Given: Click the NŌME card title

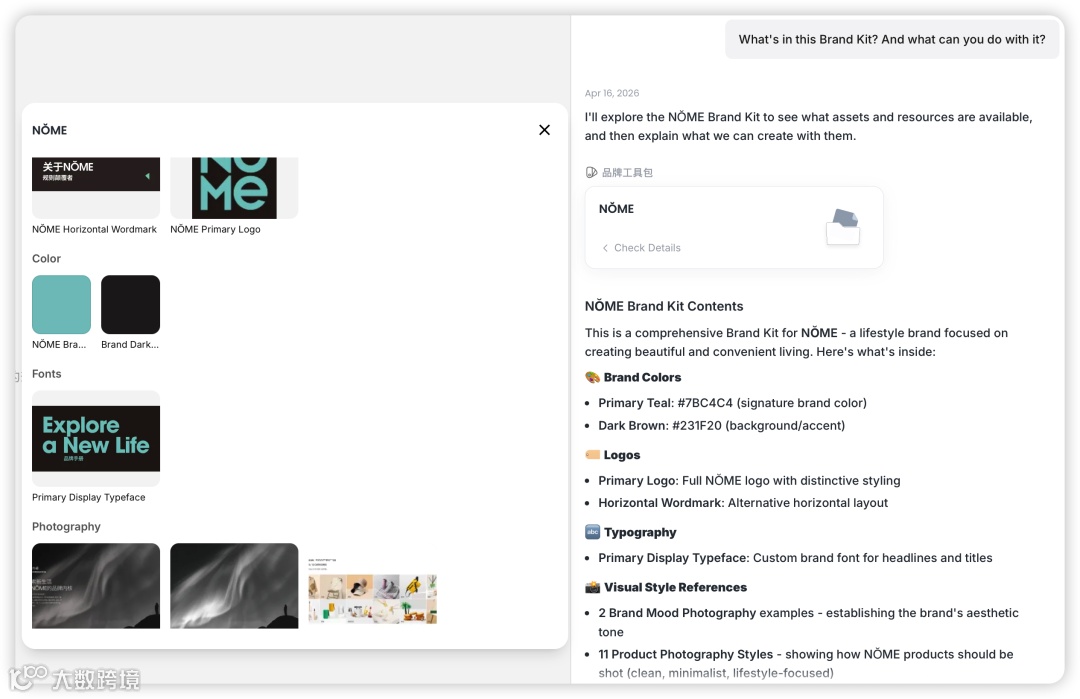Looking at the screenshot, I should tap(616, 209).
